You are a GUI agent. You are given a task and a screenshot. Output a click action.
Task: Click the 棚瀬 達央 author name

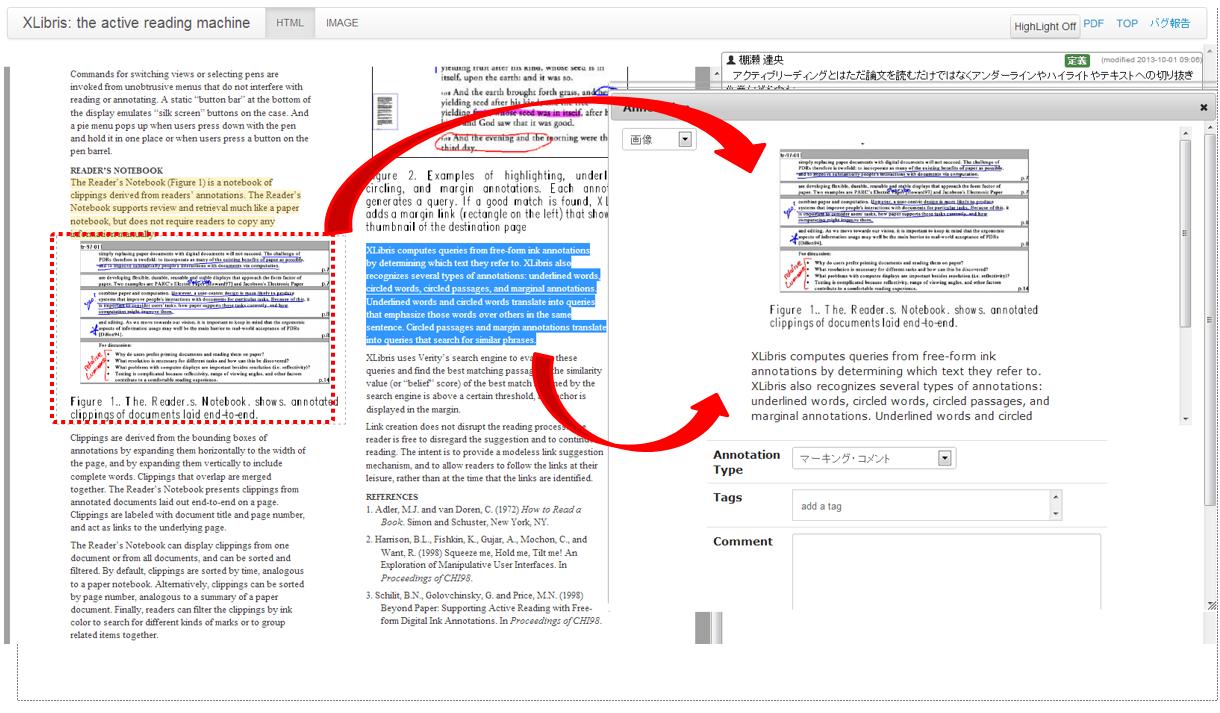[x=761, y=60]
